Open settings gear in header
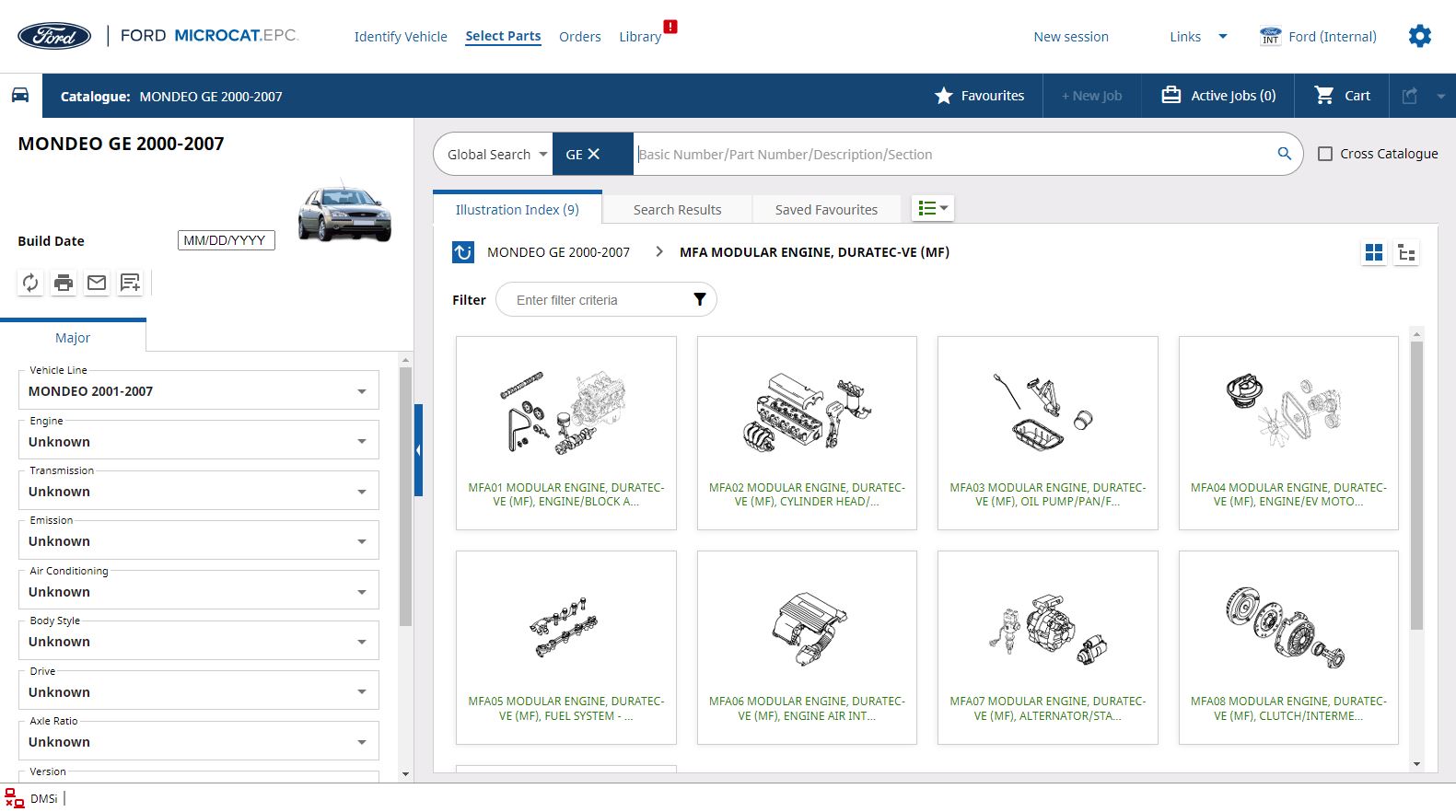The width and height of the screenshot is (1456, 812). tap(1419, 36)
